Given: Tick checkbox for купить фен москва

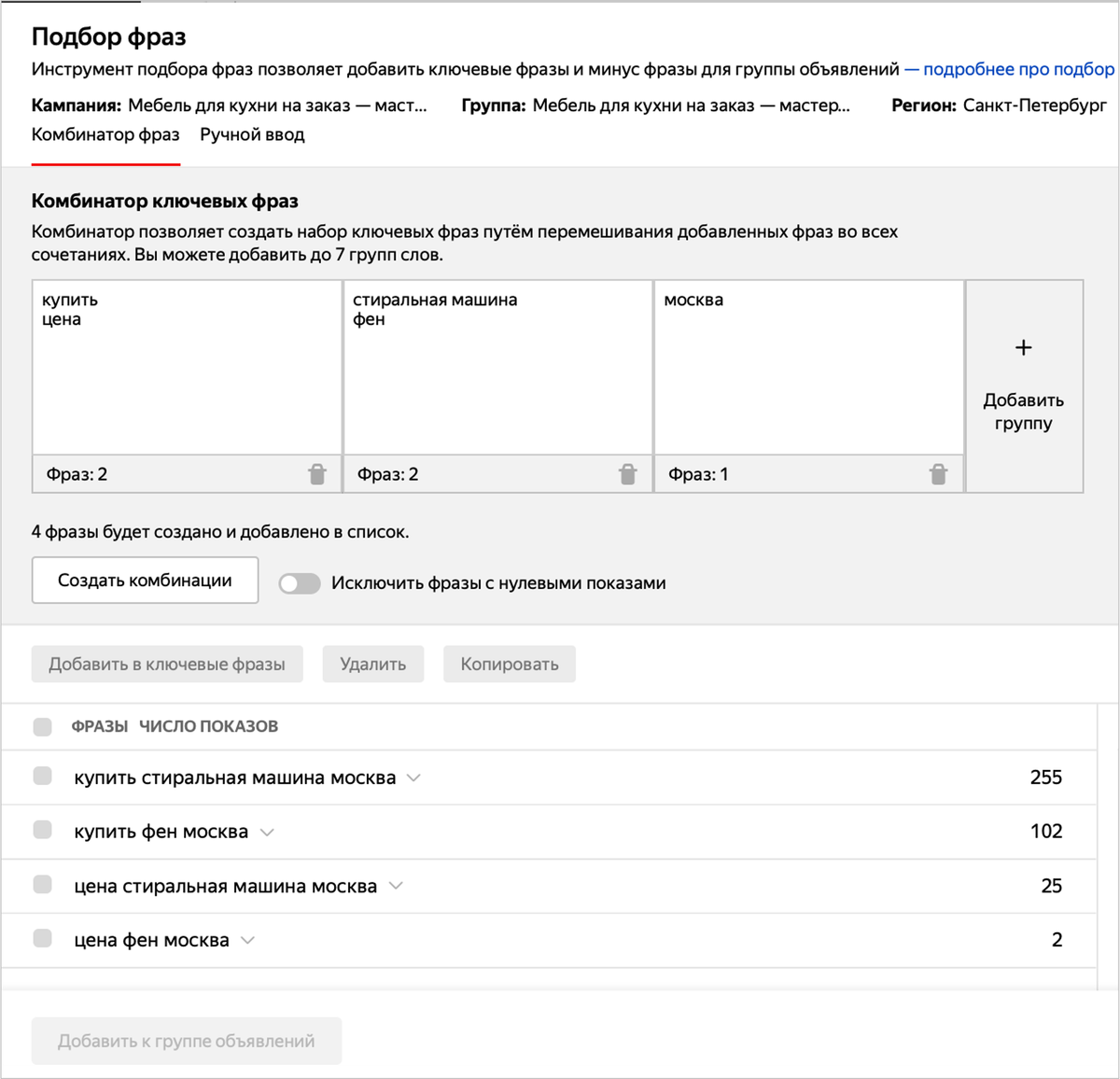Looking at the screenshot, I should [43, 831].
